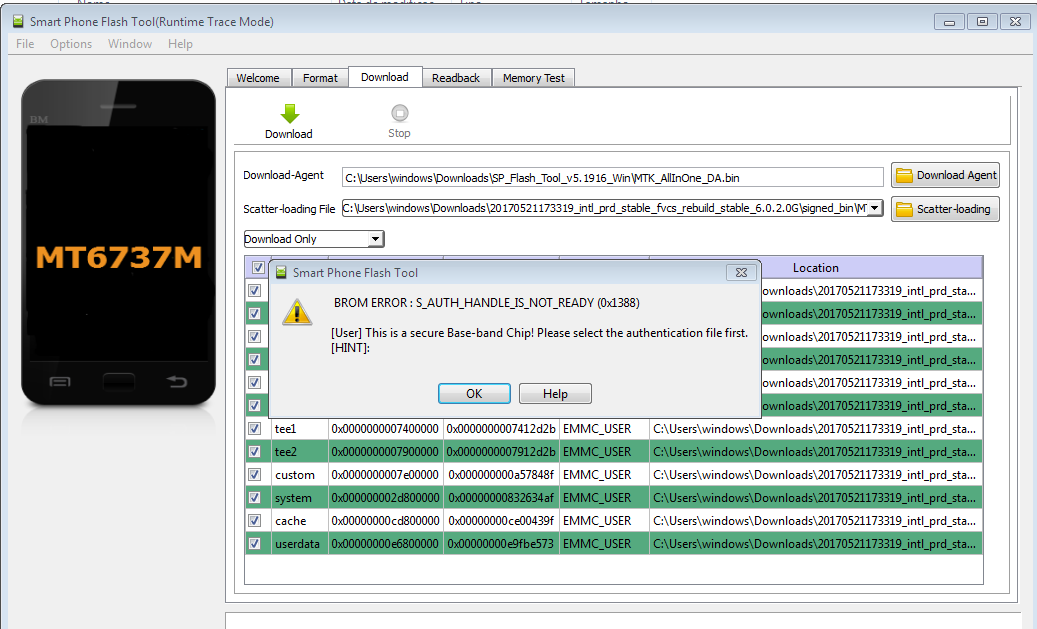Click the warning icon in error dialog
1037x629 pixels.
coord(297,311)
